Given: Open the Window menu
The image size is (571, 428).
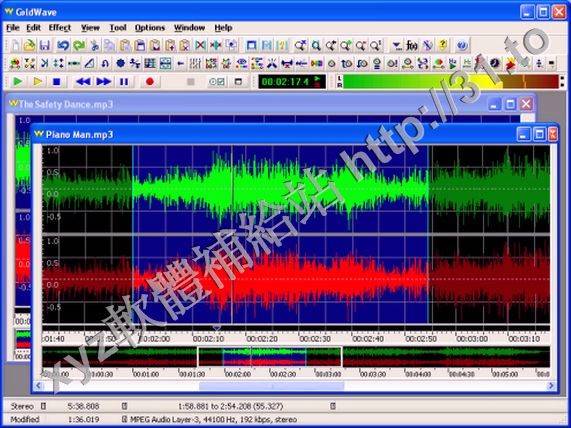Looking at the screenshot, I should coord(189,28).
